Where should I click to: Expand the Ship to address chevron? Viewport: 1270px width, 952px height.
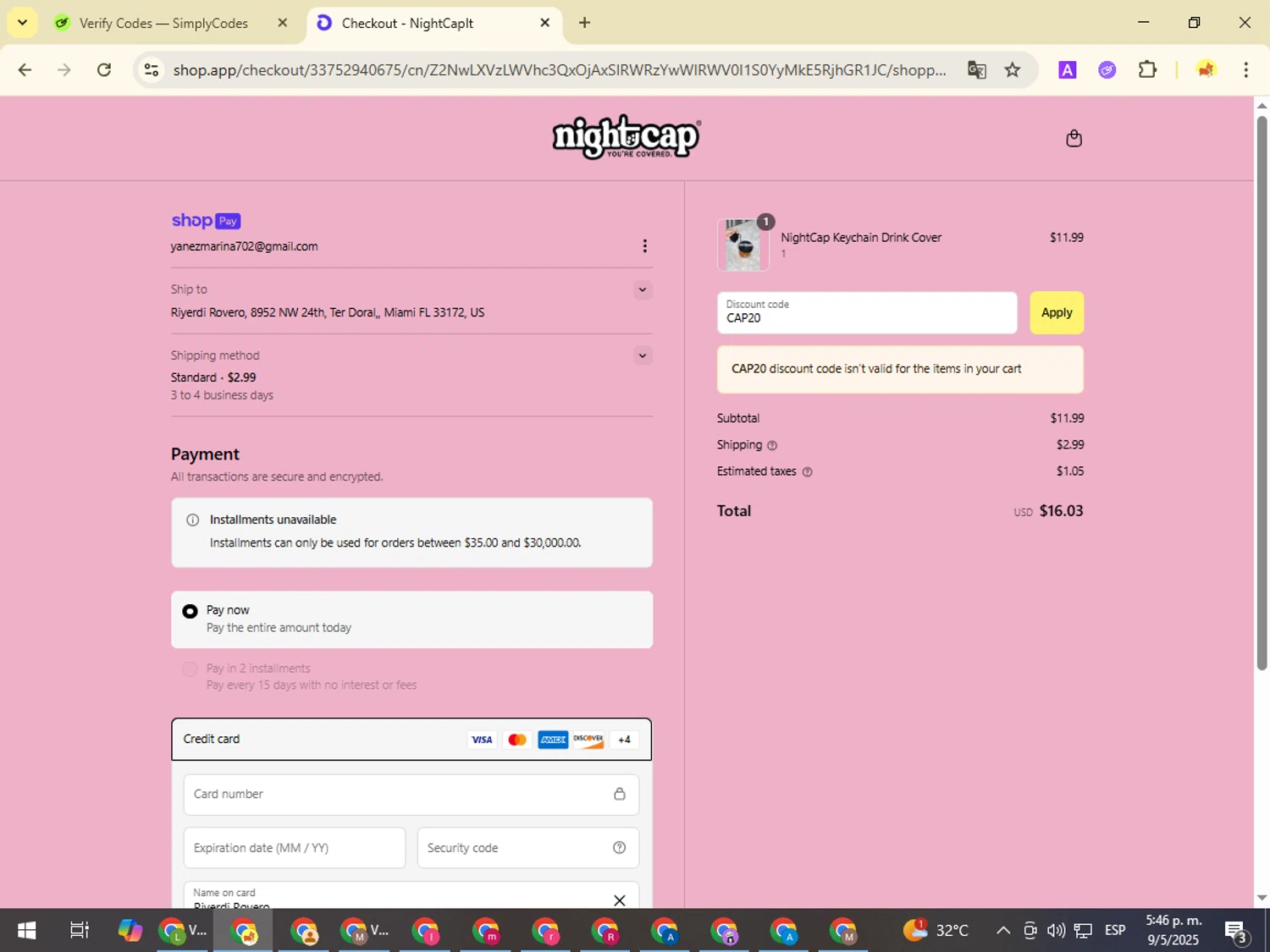[x=643, y=290]
